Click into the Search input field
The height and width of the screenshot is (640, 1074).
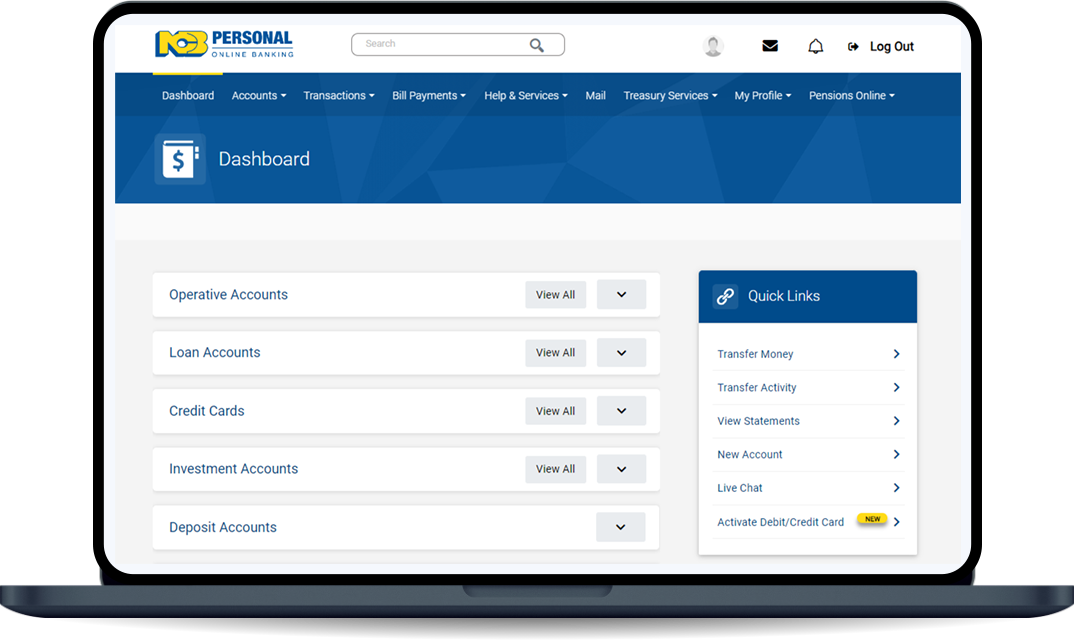click(440, 44)
